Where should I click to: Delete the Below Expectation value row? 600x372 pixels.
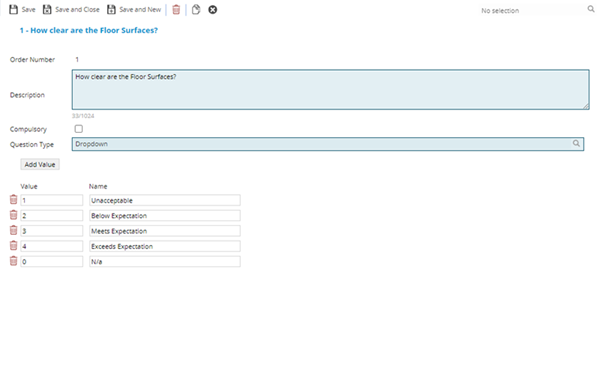13,215
